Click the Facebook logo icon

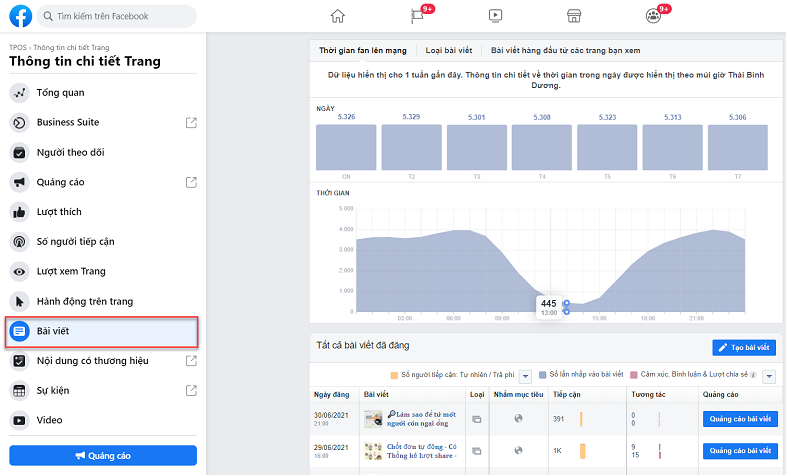(x=17, y=16)
